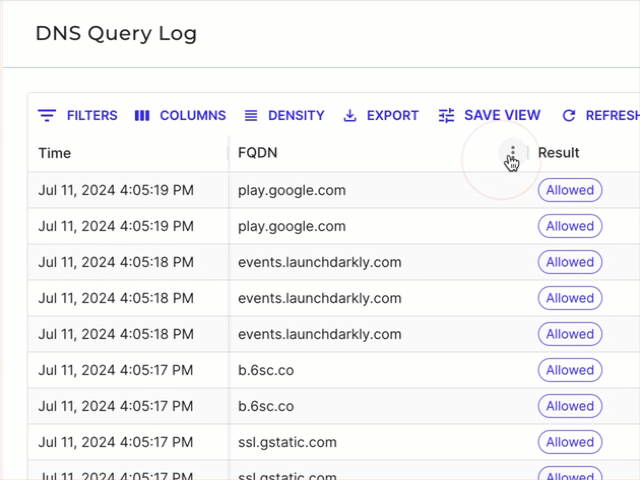
Task: Click the DNS Query Log page title
Action: 116,33
